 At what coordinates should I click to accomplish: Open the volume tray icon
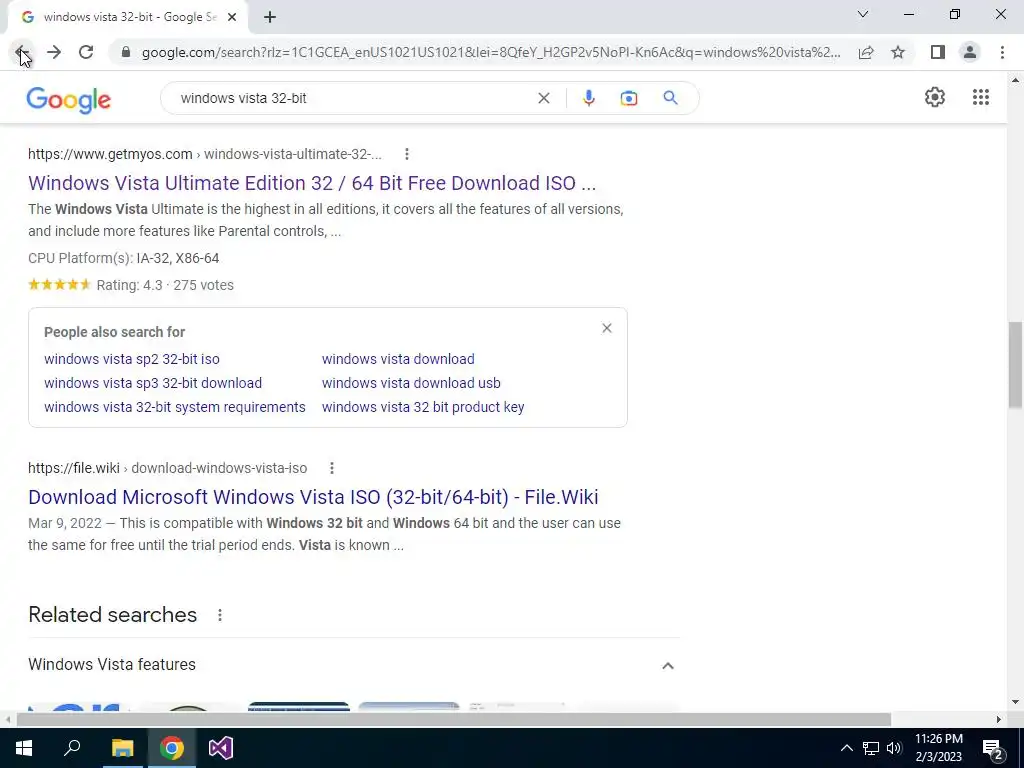894,748
